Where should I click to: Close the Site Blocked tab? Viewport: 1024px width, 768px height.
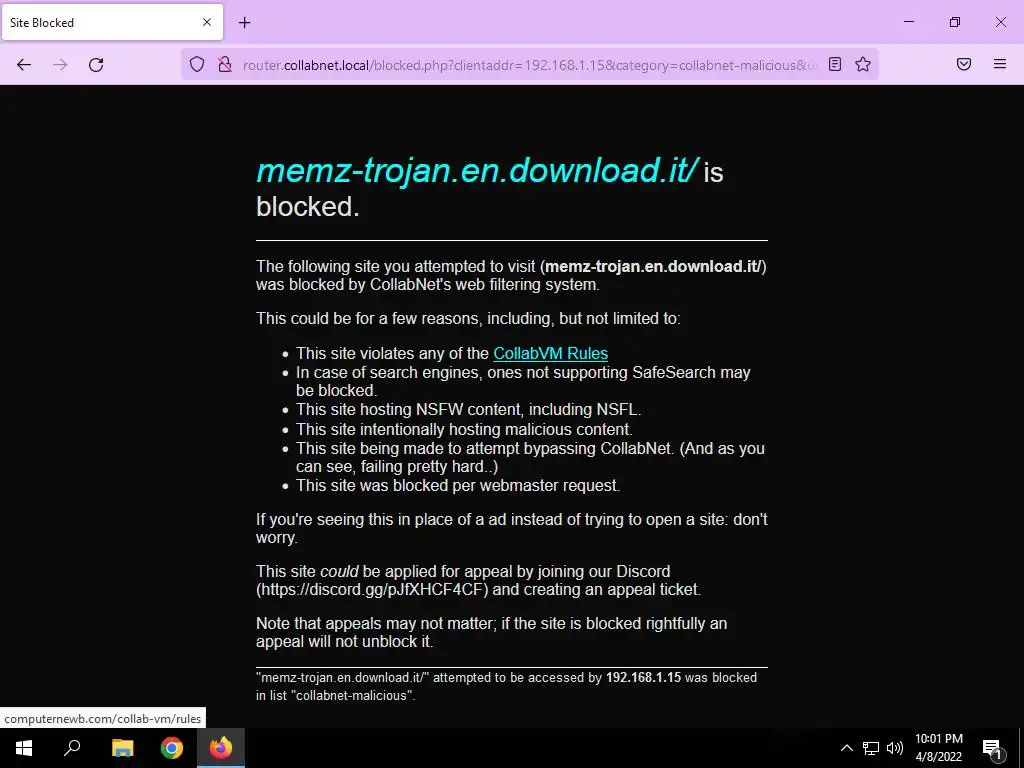click(x=207, y=22)
